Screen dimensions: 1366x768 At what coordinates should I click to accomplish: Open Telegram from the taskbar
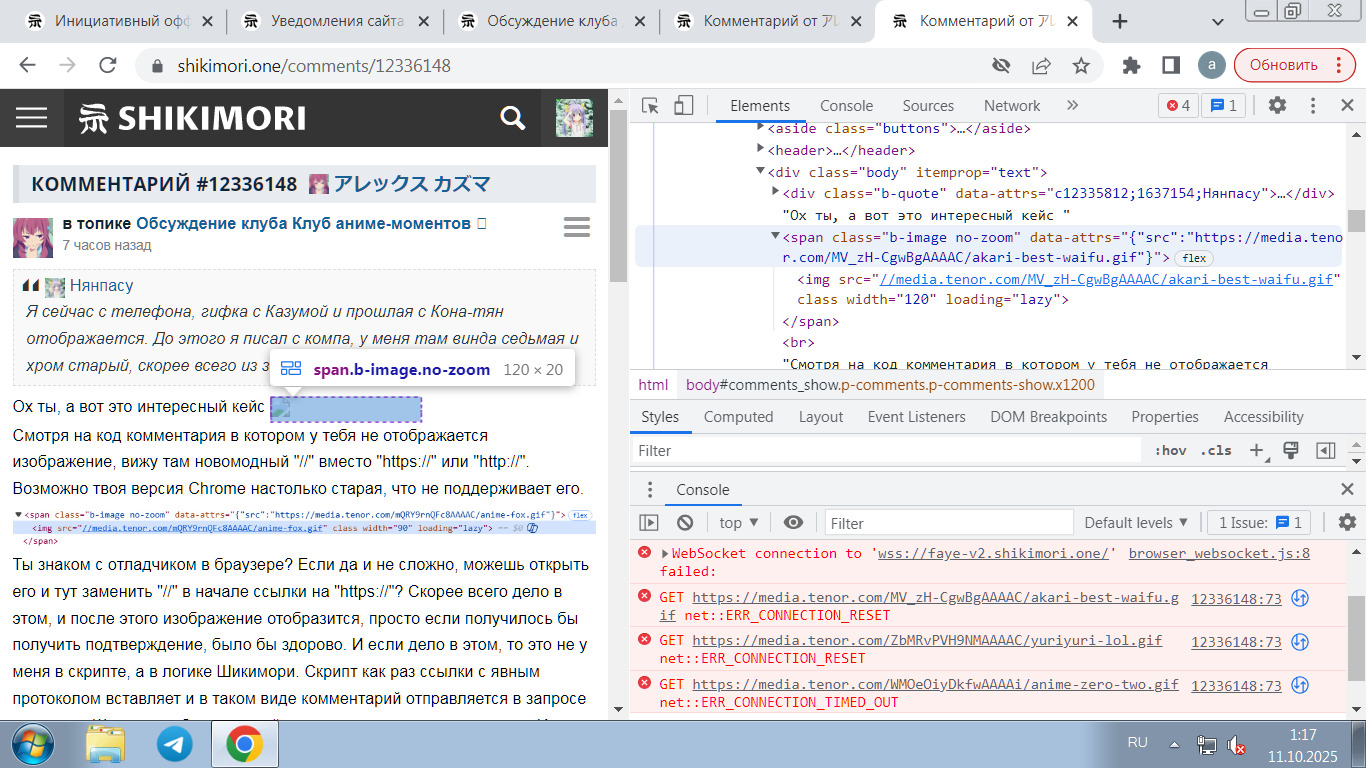pos(176,744)
